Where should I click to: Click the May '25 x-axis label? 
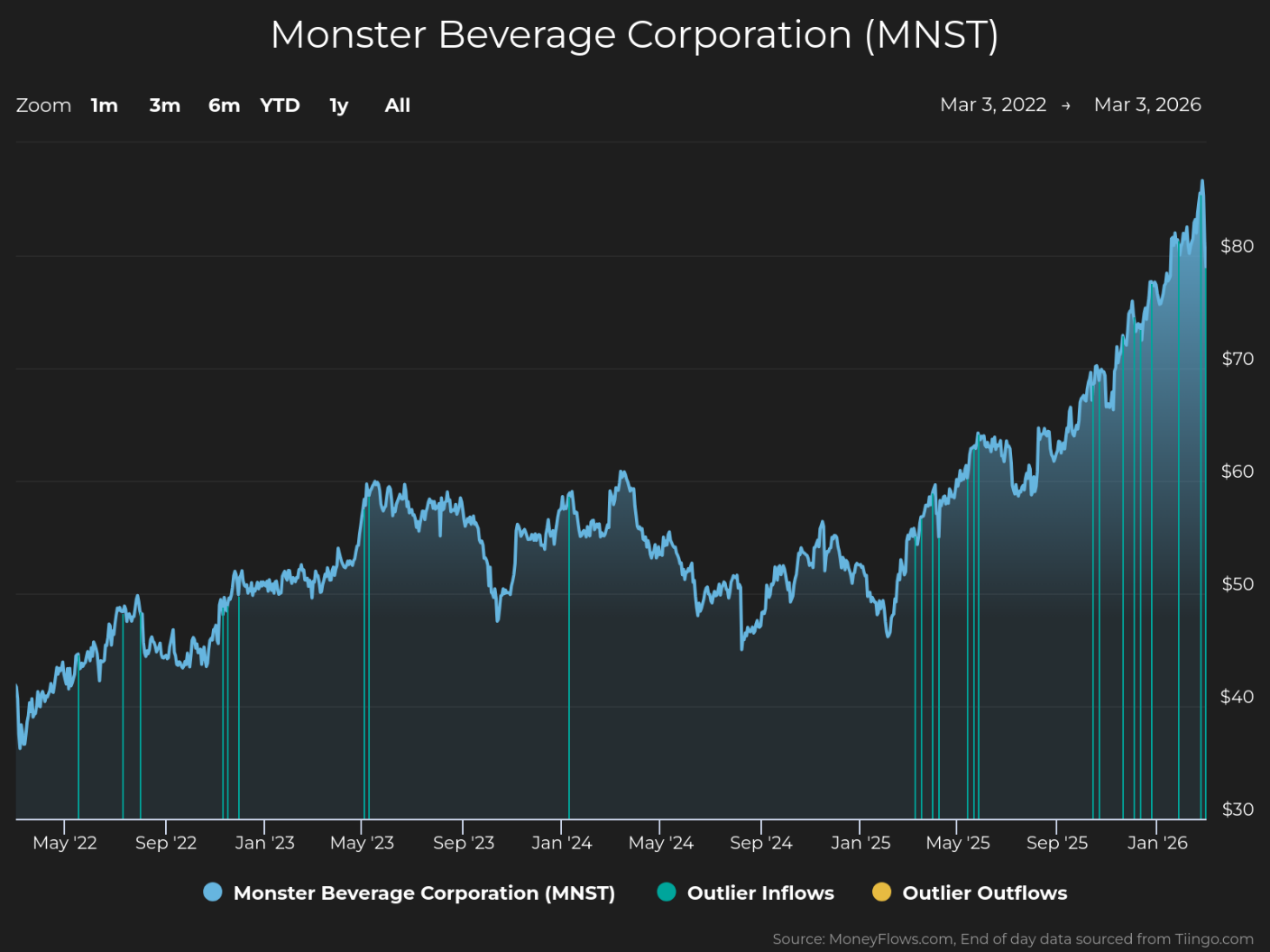pos(958,843)
